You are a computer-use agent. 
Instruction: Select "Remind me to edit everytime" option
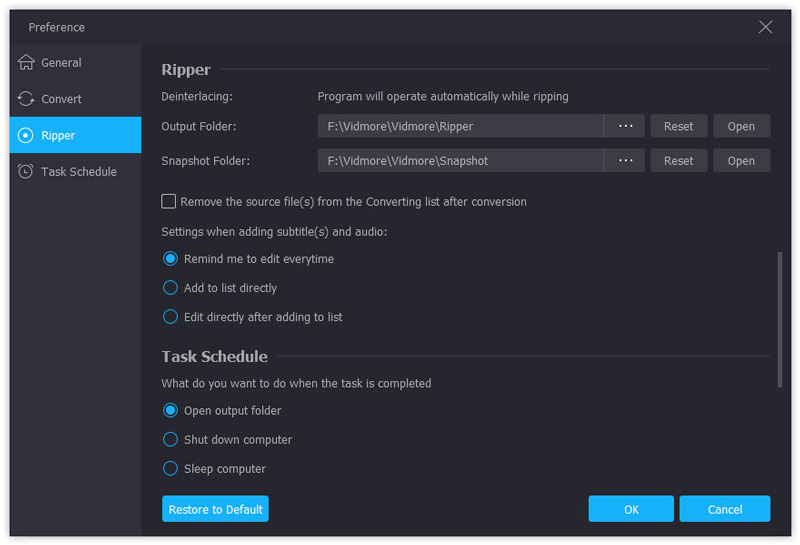170,259
